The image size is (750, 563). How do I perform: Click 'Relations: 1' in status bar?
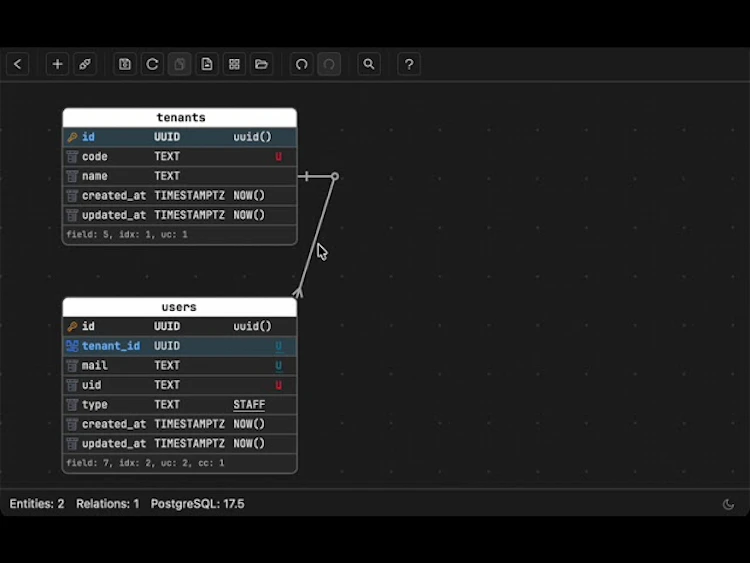108,504
